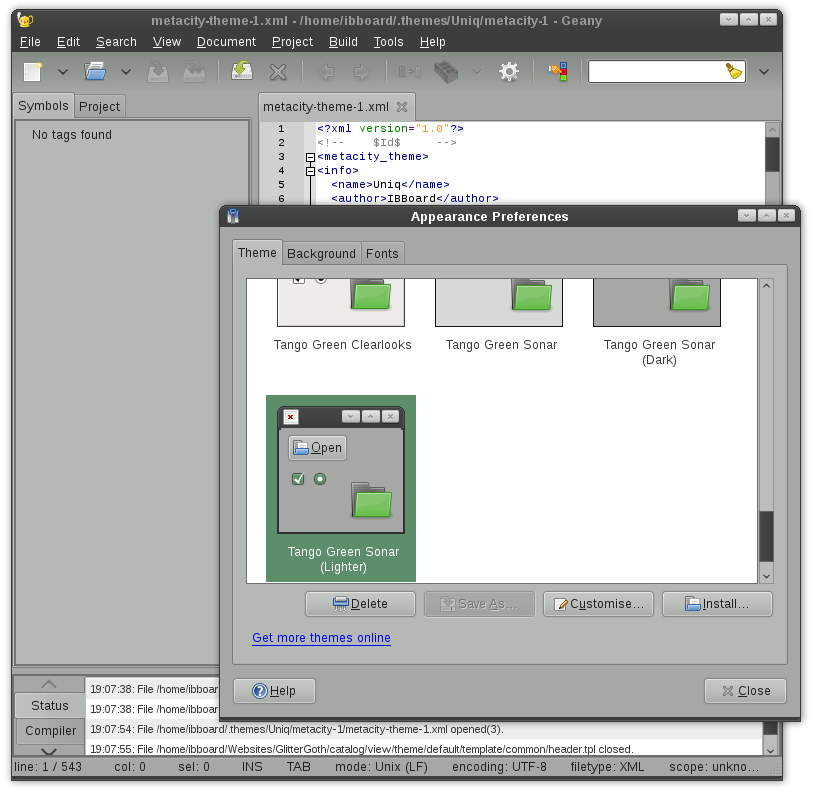Open the Help menu in Geany
Image resolution: width=815 pixels, height=809 pixels.
[432, 42]
